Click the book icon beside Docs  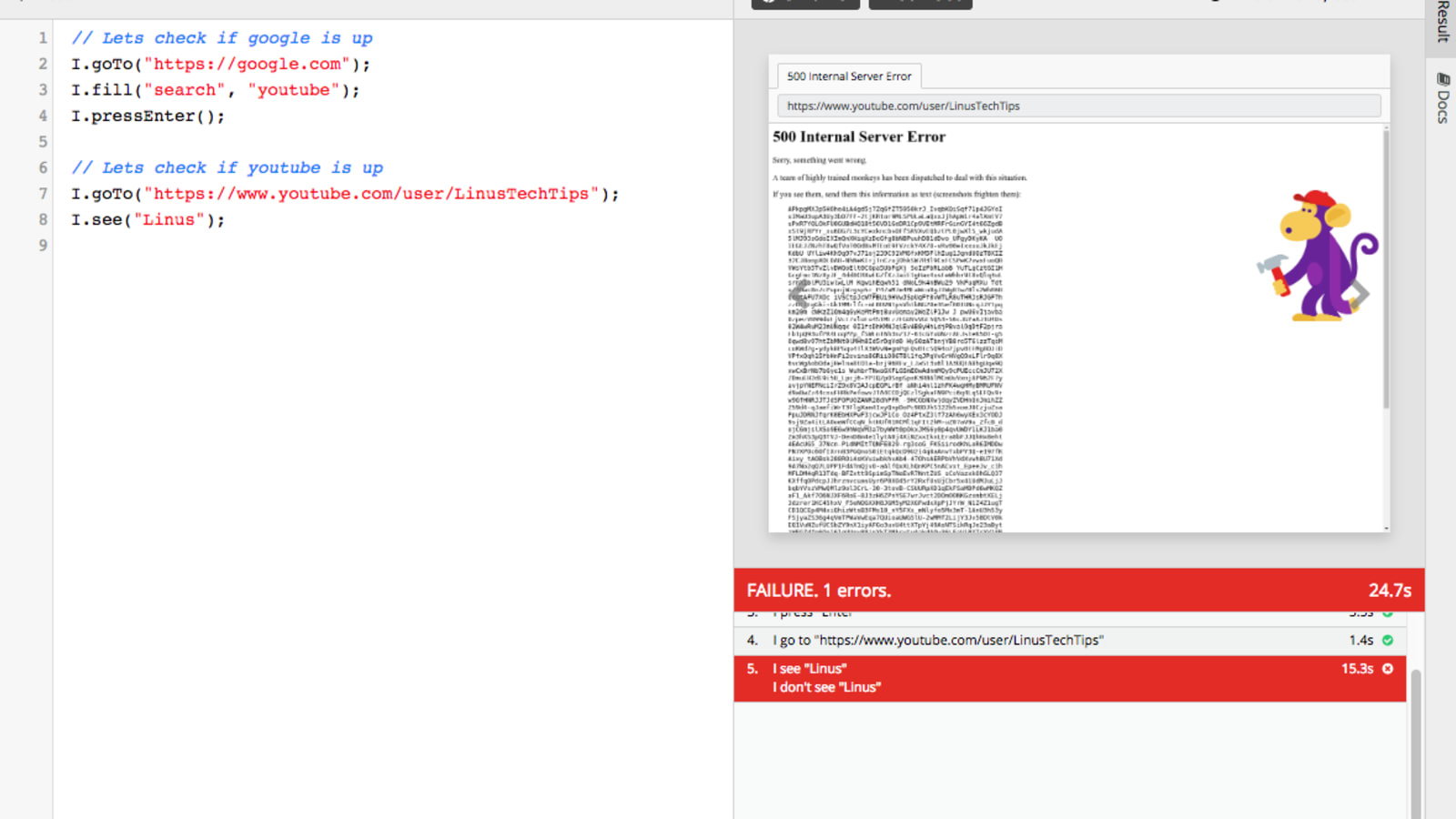pyautogui.click(x=1443, y=79)
